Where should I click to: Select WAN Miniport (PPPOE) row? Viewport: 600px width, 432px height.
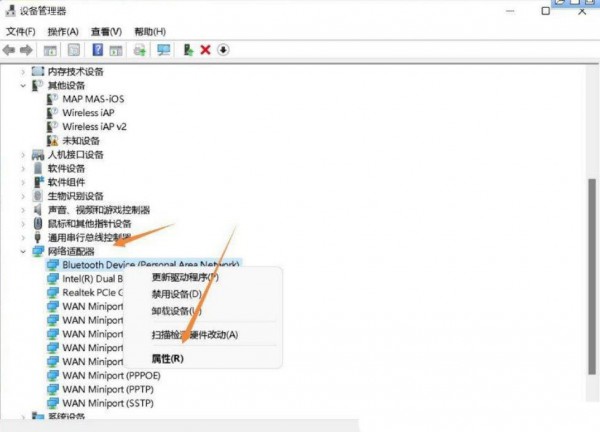coord(111,375)
